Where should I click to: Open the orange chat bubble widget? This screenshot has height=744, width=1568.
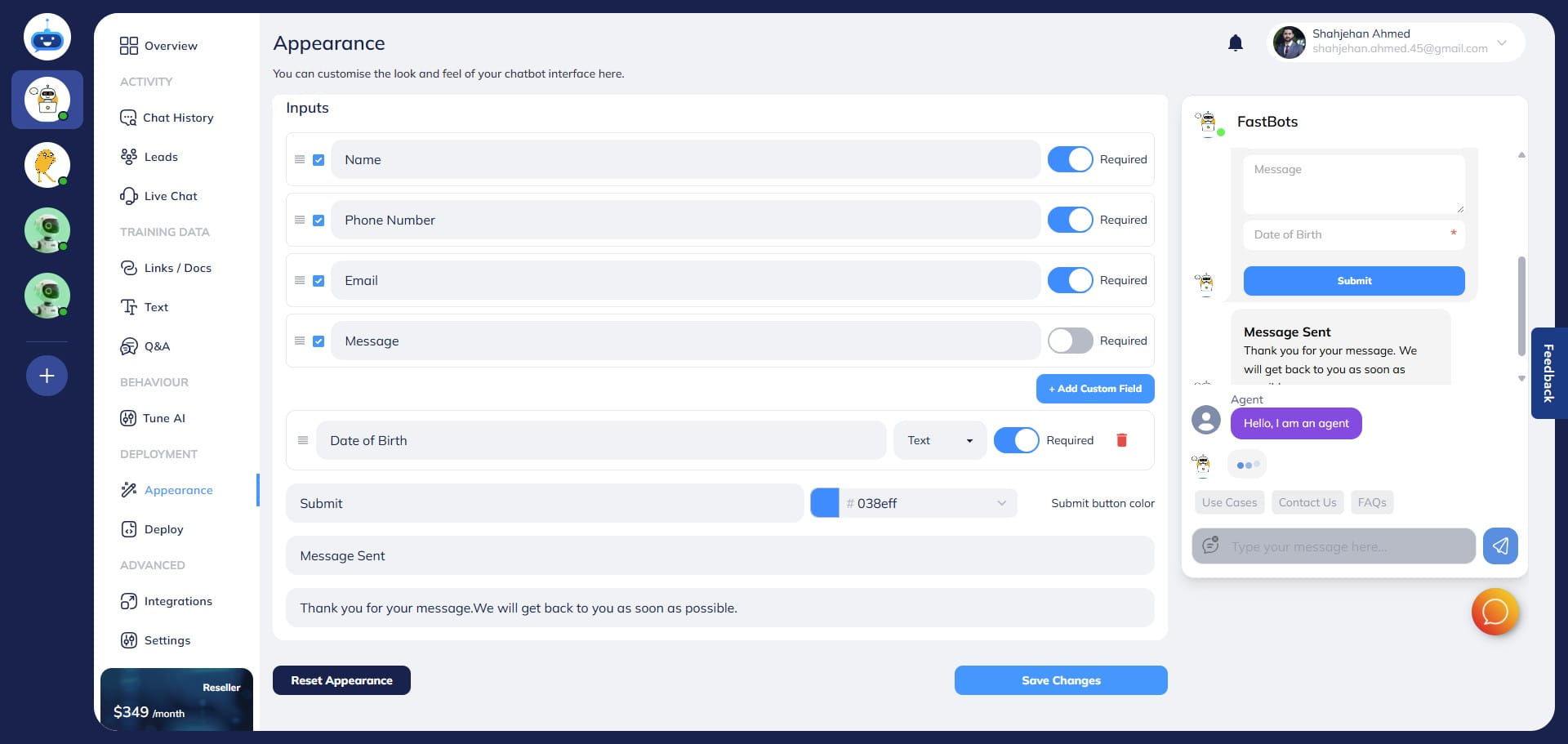1494,612
